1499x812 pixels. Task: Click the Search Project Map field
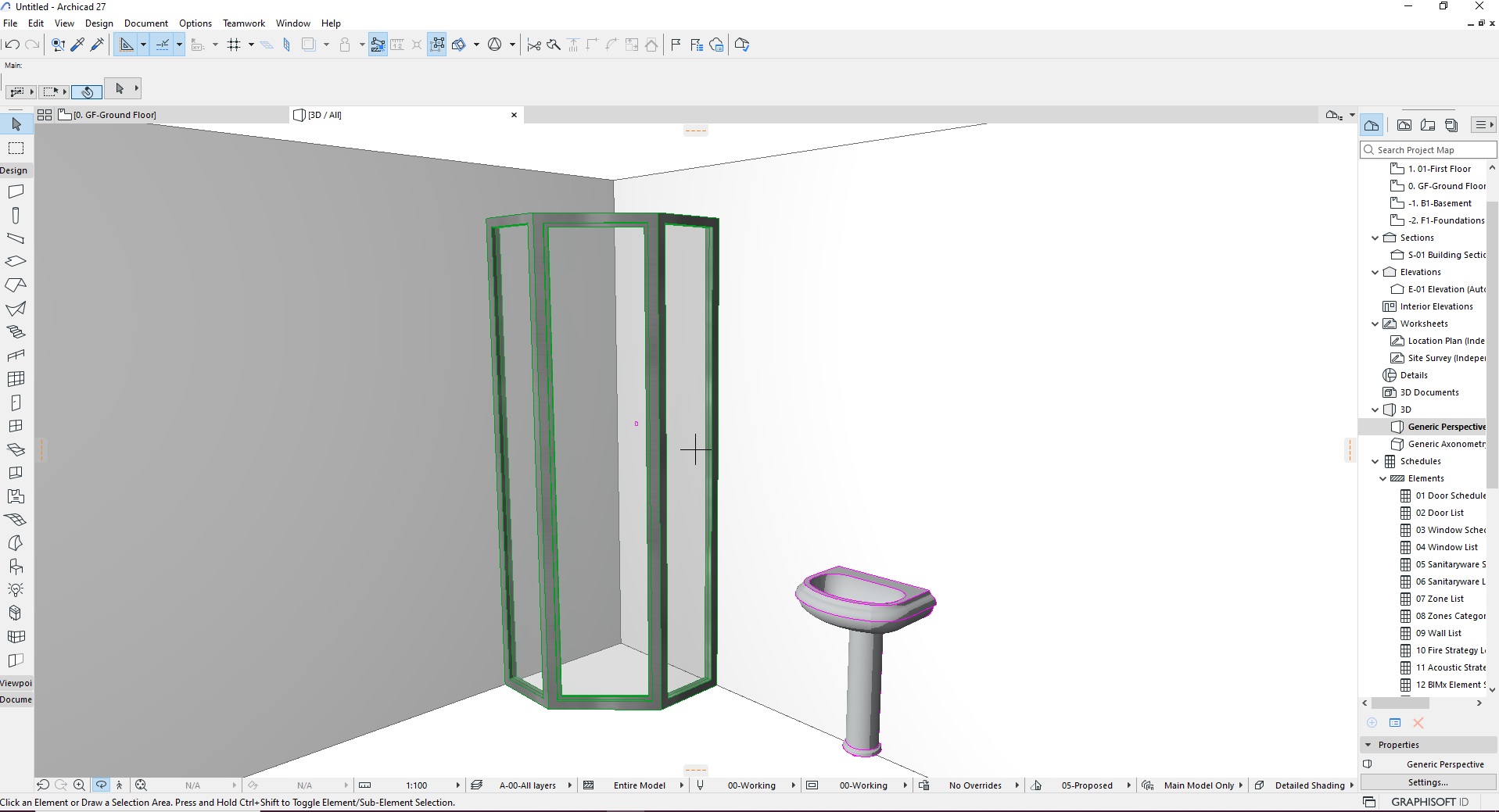tap(1428, 150)
